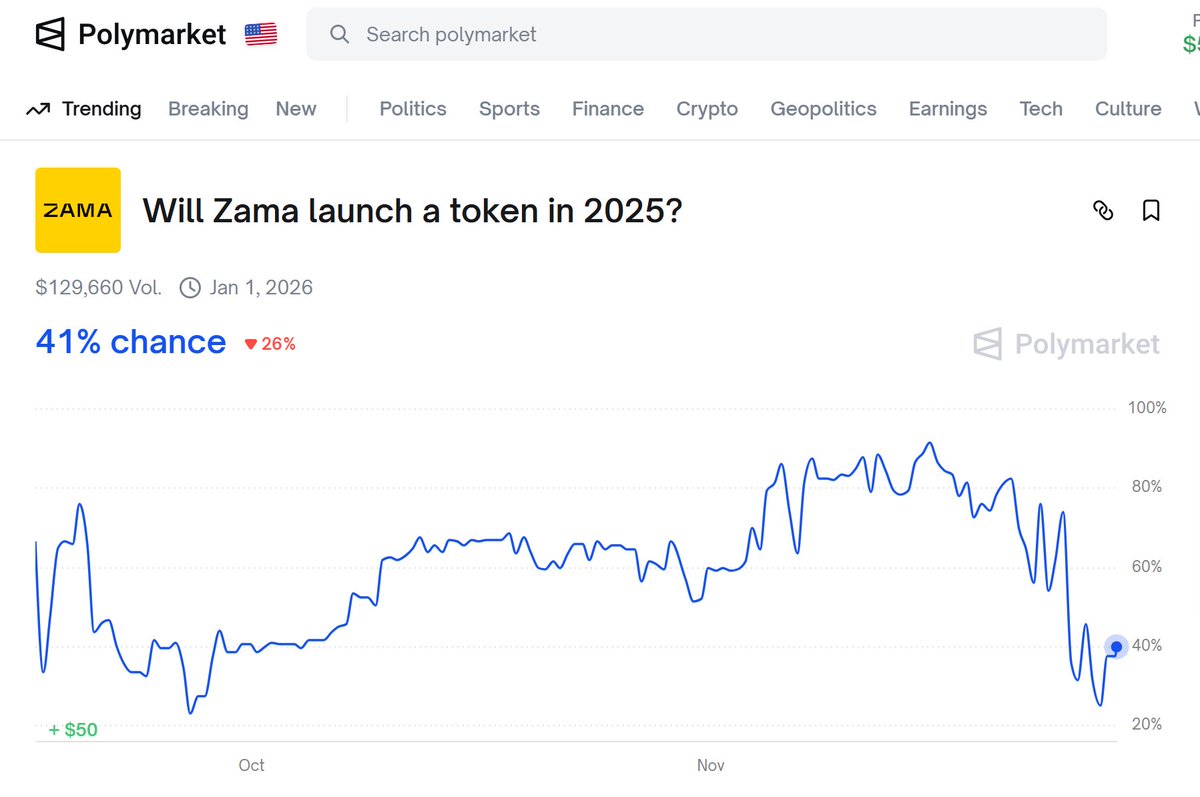Click the blue current-price chart marker
Viewport: 1200px width, 797px height.
[1117, 647]
